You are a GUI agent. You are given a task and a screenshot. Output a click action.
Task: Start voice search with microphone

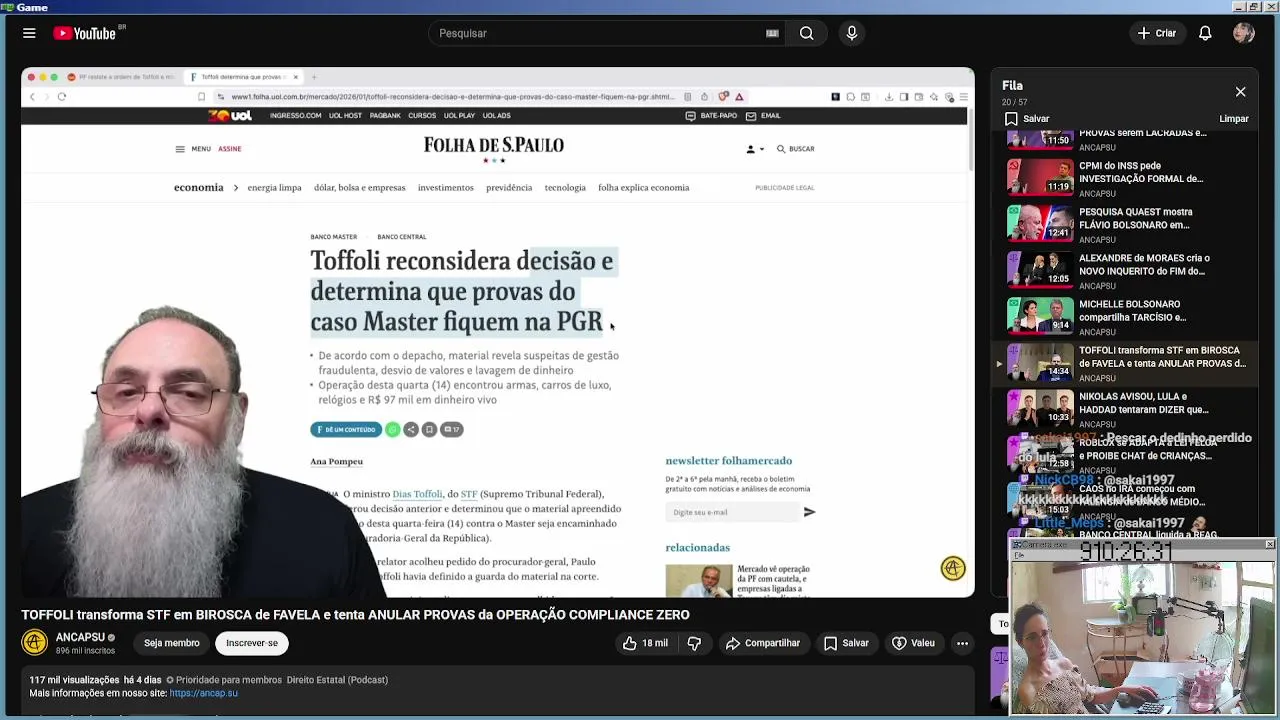click(852, 33)
